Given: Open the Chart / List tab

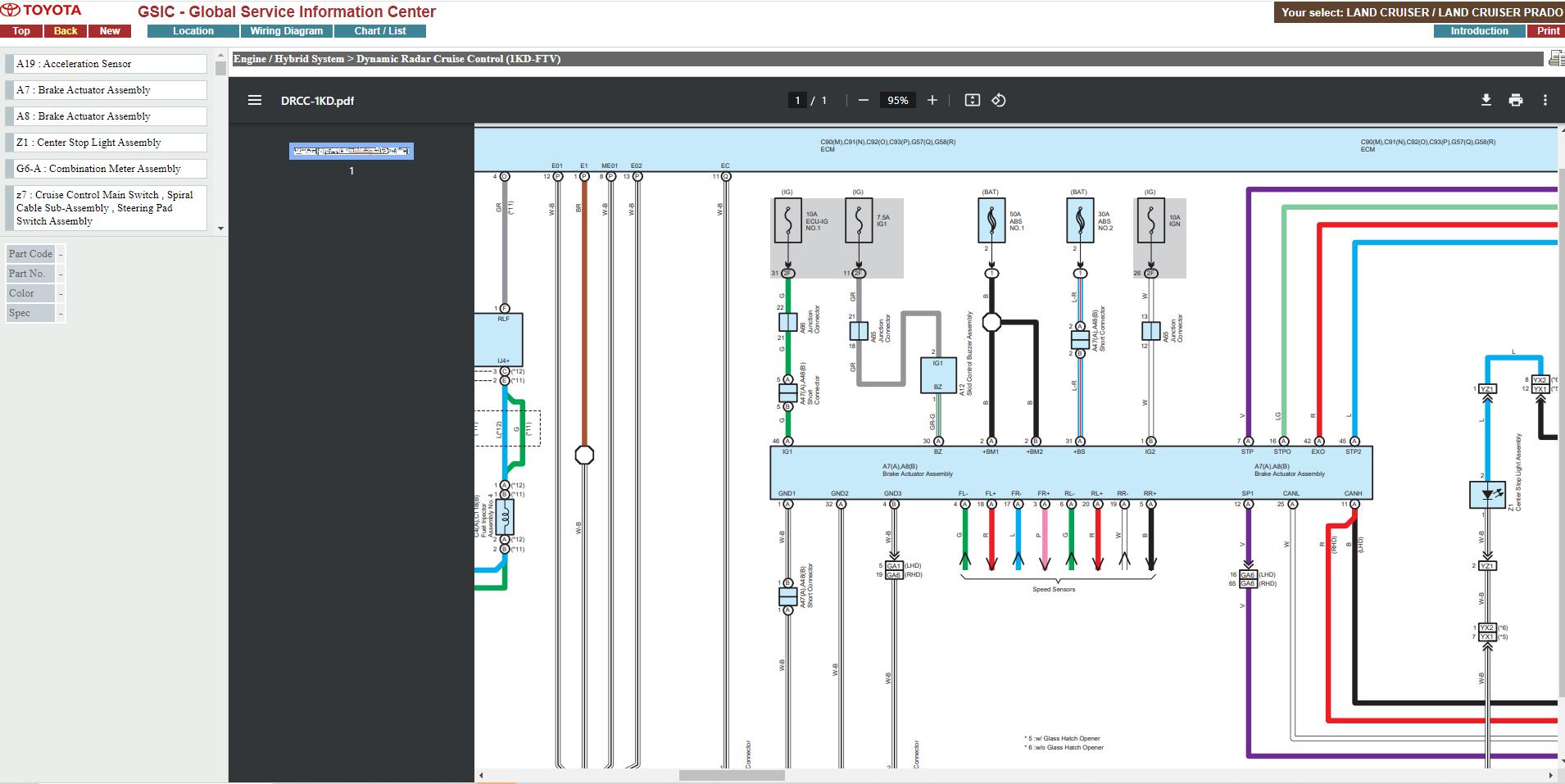Looking at the screenshot, I should click(x=380, y=31).
